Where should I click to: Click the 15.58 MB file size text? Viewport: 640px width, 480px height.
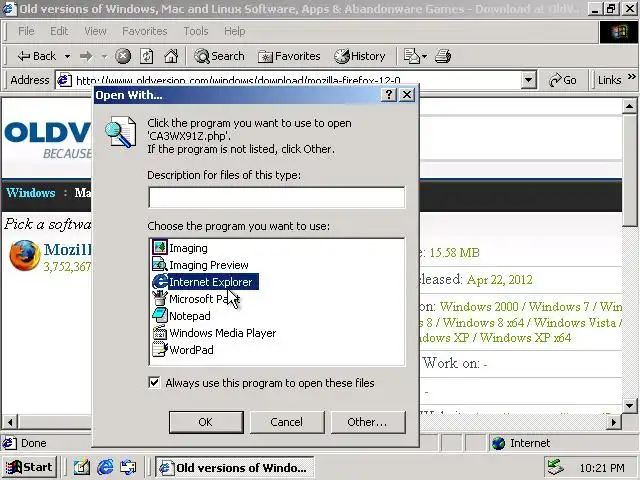[454, 253]
